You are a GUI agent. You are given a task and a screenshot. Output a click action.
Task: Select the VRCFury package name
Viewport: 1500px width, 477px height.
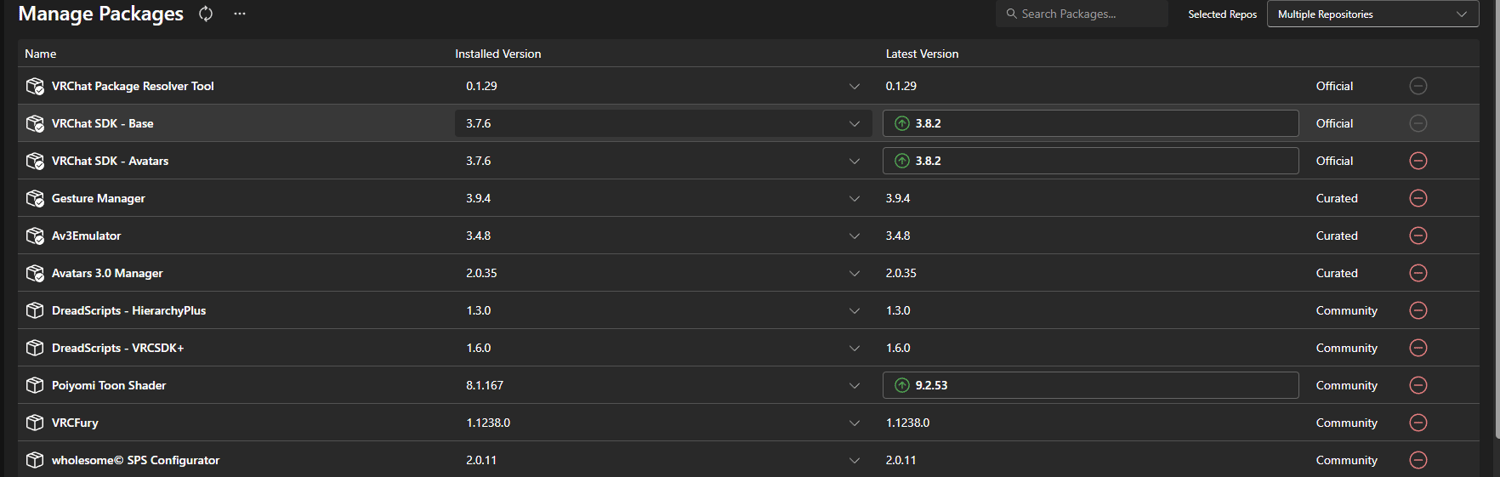pos(75,423)
